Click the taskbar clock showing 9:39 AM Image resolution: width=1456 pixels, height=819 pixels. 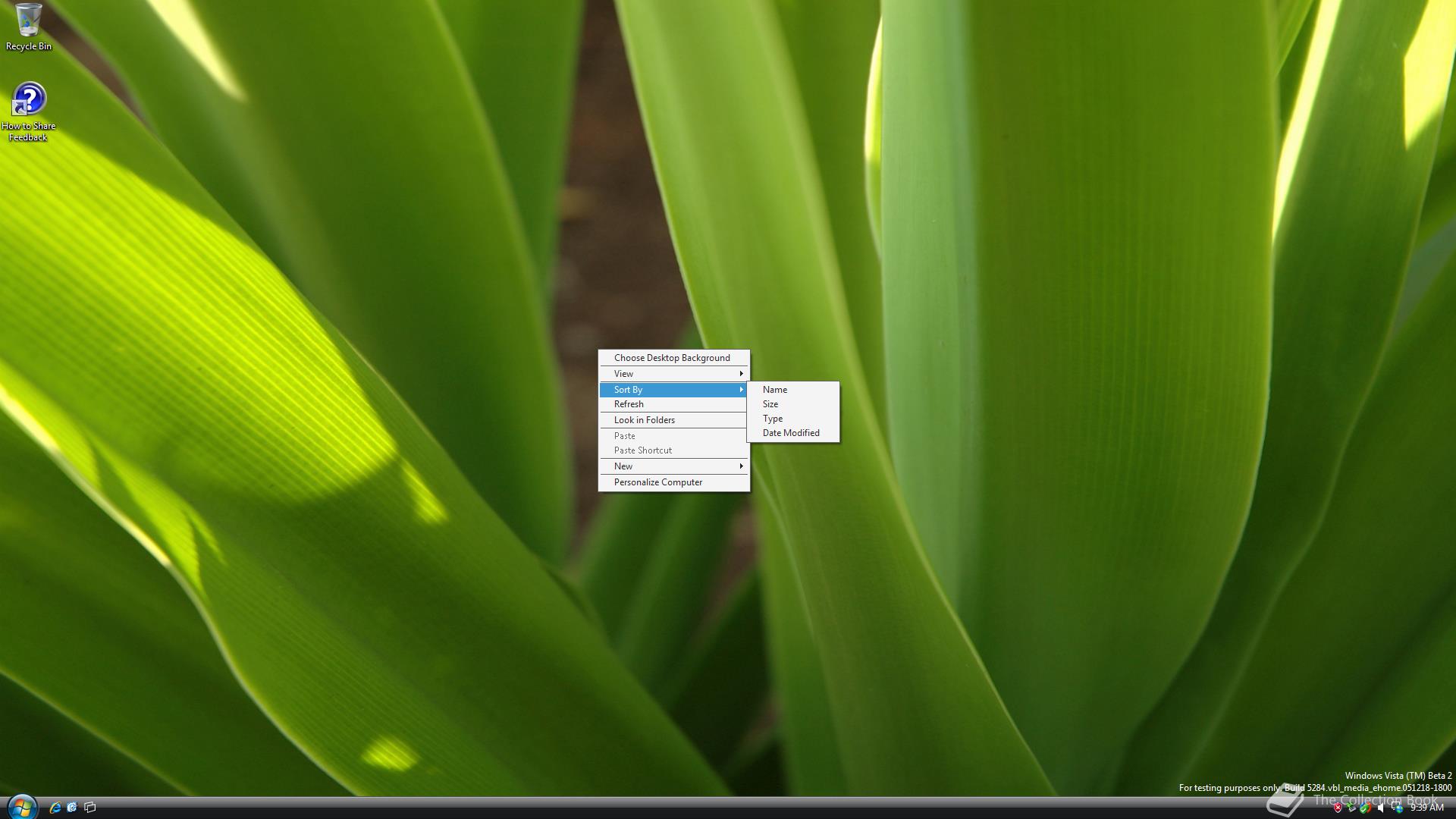[x=1426, y=808]
